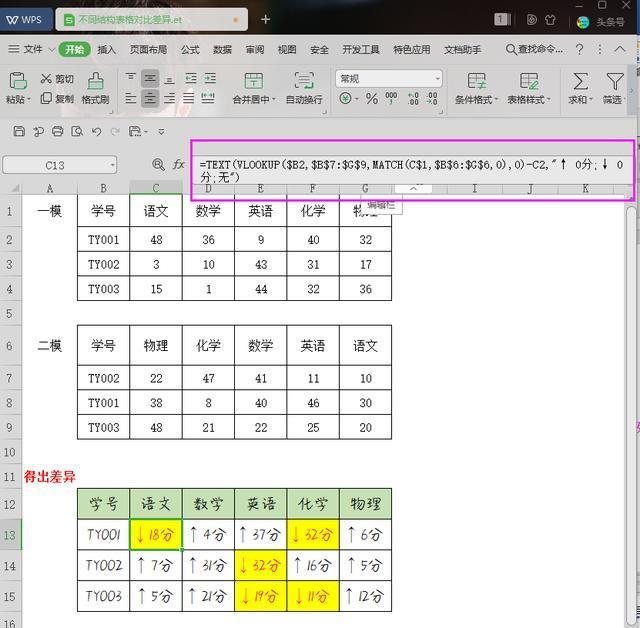
Task: Click the Undo arrow icon
Action: click(96, 131)
